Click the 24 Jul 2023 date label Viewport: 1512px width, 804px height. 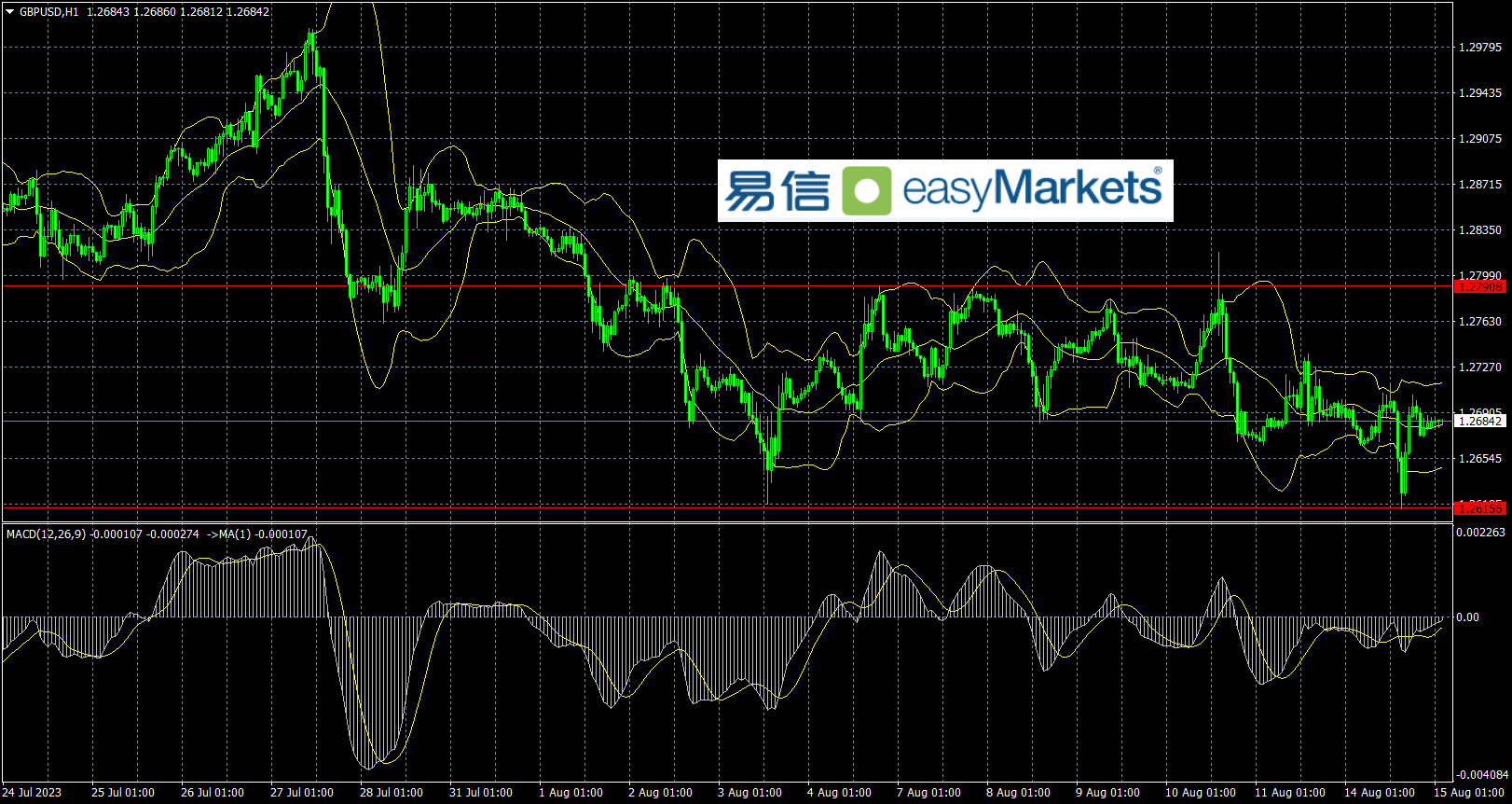pos(34,793)
